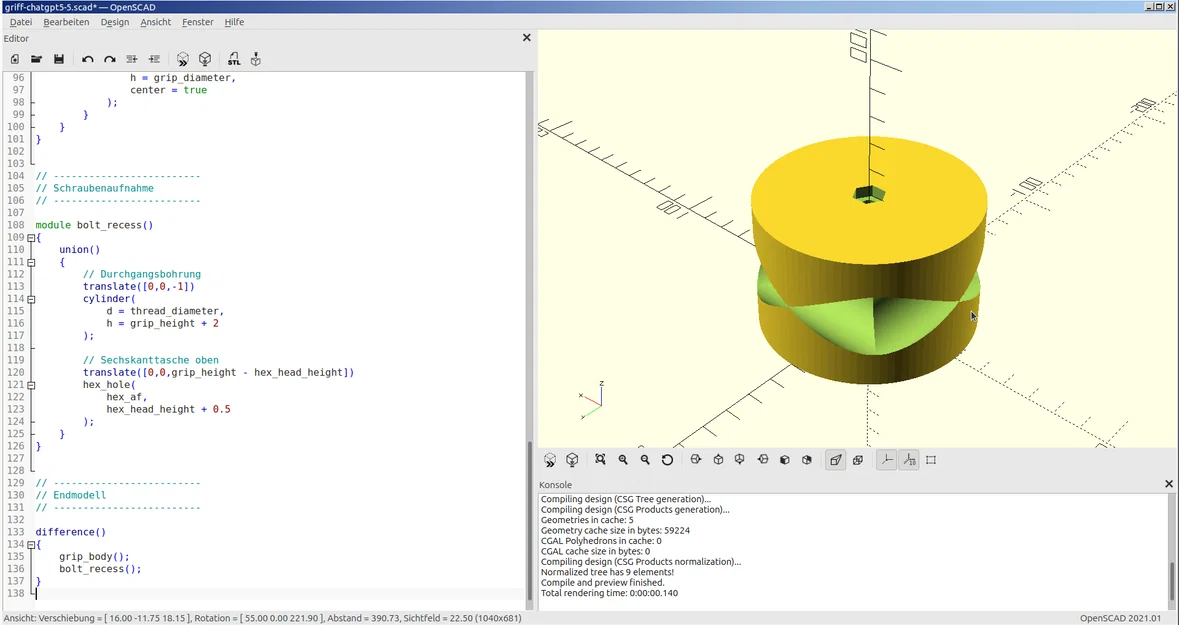Click 'd = thread_diameter,' in the code

pyautogui.click(x=165, y=311)
